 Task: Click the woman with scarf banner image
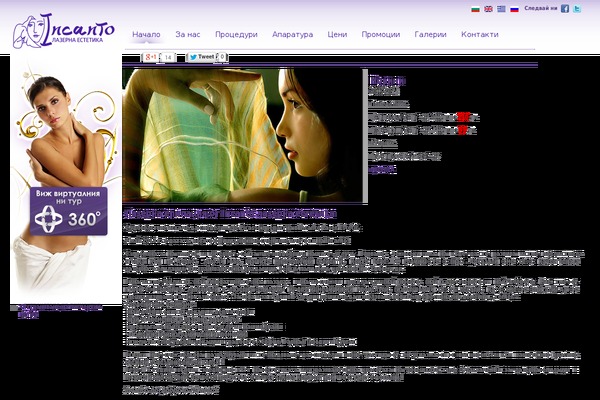click(244, 135)
